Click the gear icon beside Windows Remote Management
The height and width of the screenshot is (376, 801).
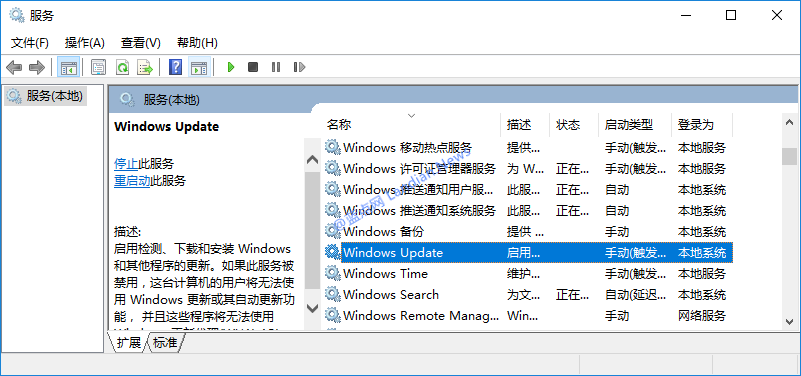(333, 315)
